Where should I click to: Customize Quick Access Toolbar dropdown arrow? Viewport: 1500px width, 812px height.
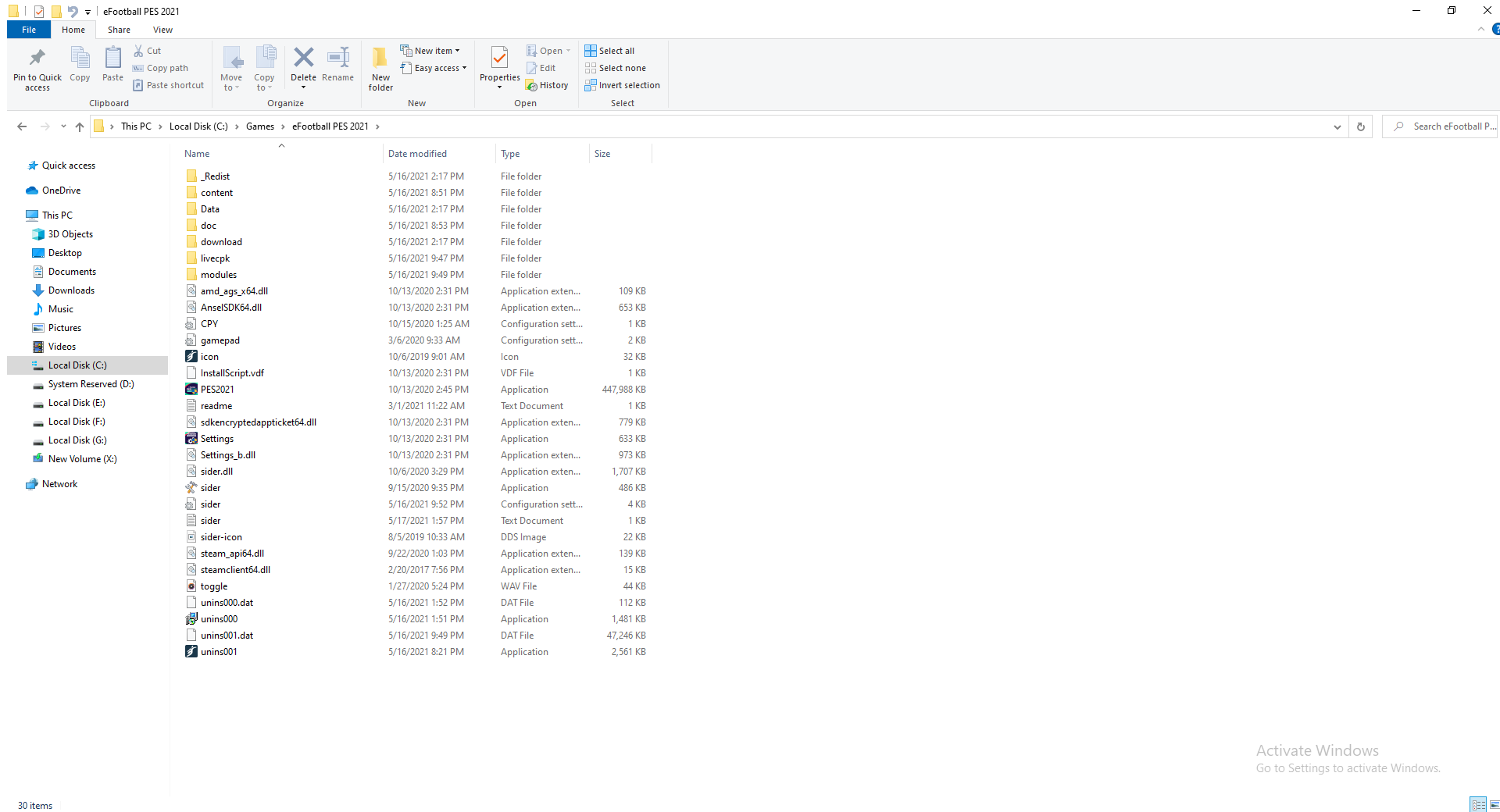pos(87,12)
